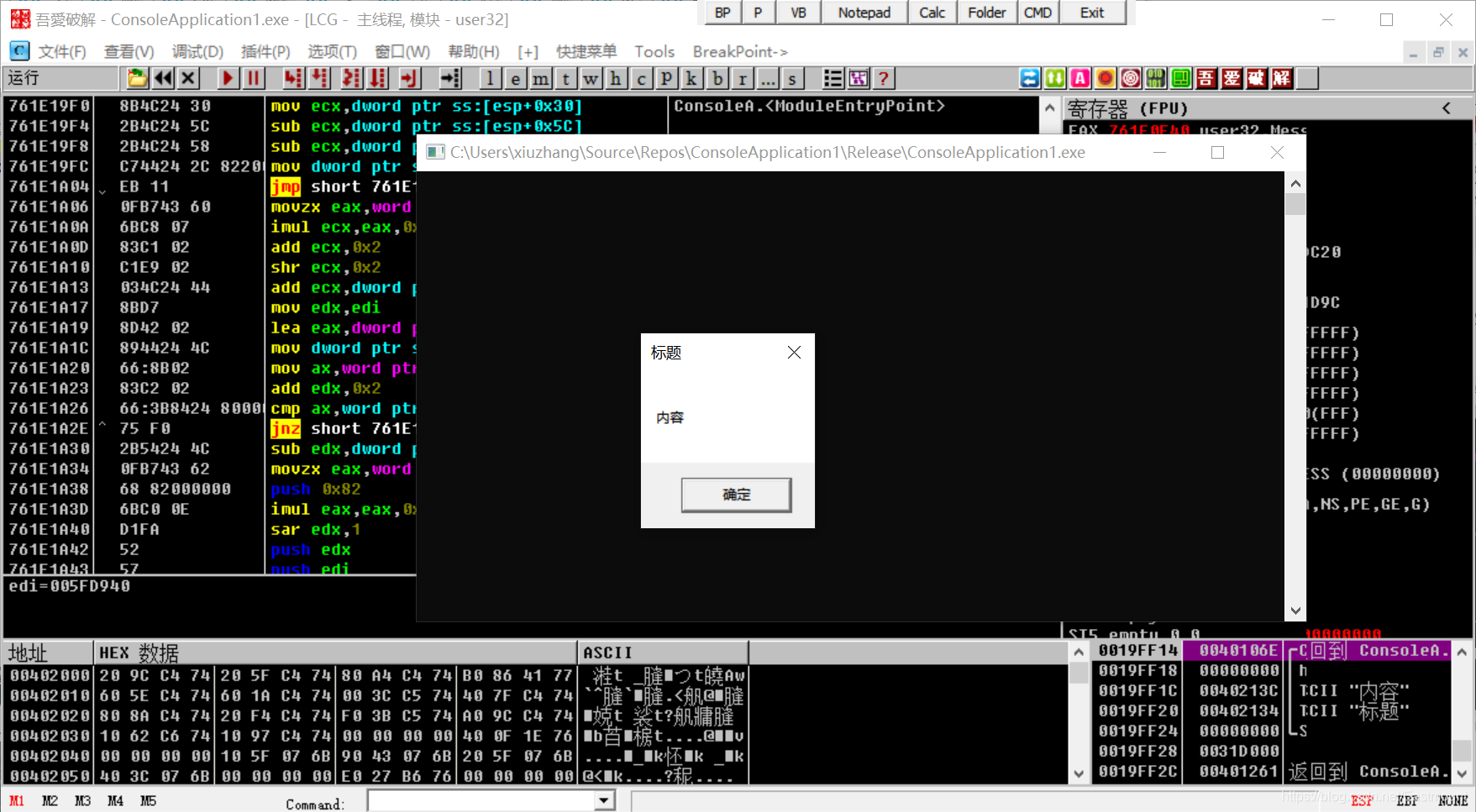Open the Handles 'h' button
Viewport: 1476px width, 812px height.
tap(617, 79)
